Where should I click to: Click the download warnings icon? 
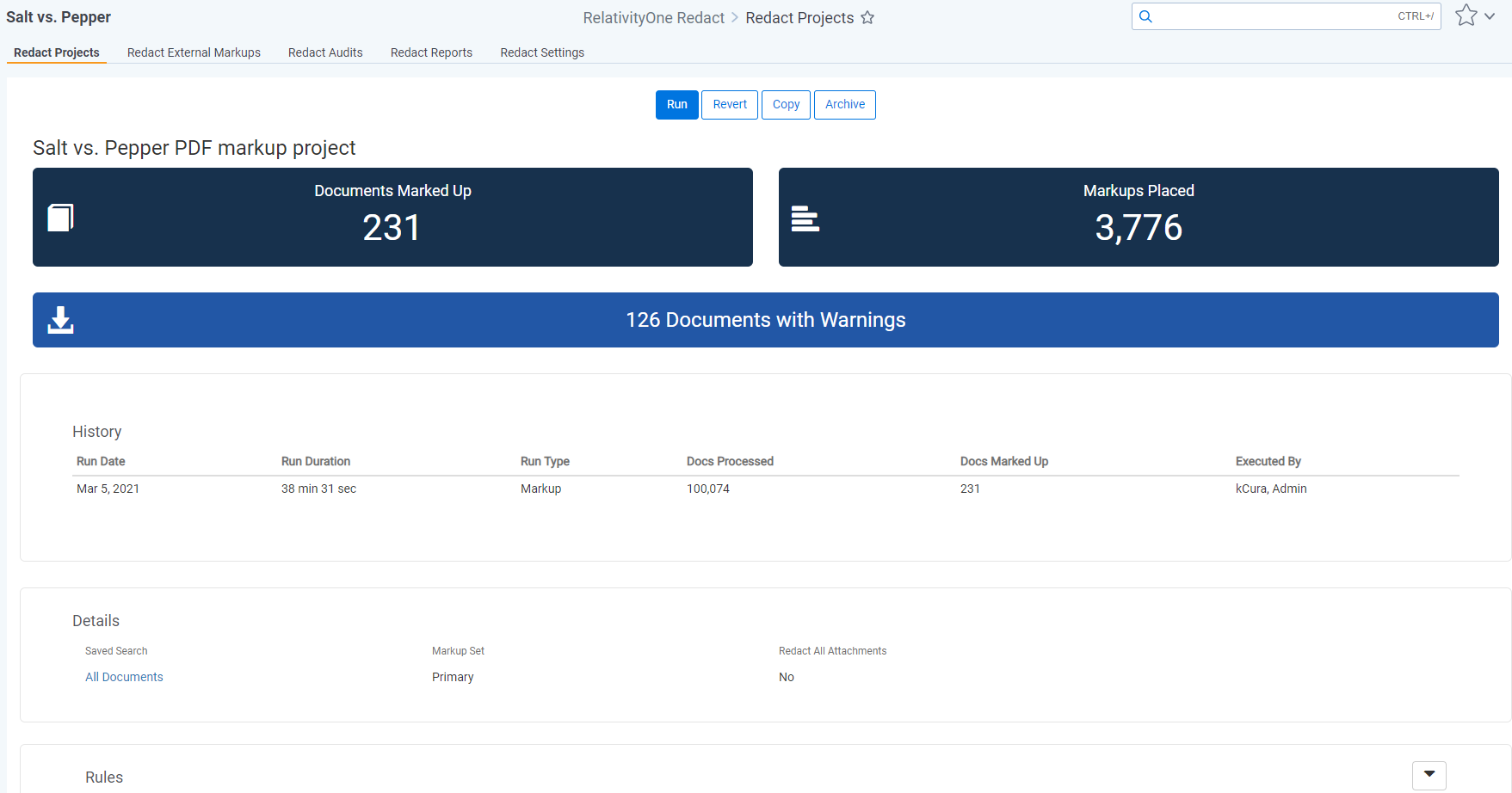pos(60,320)
